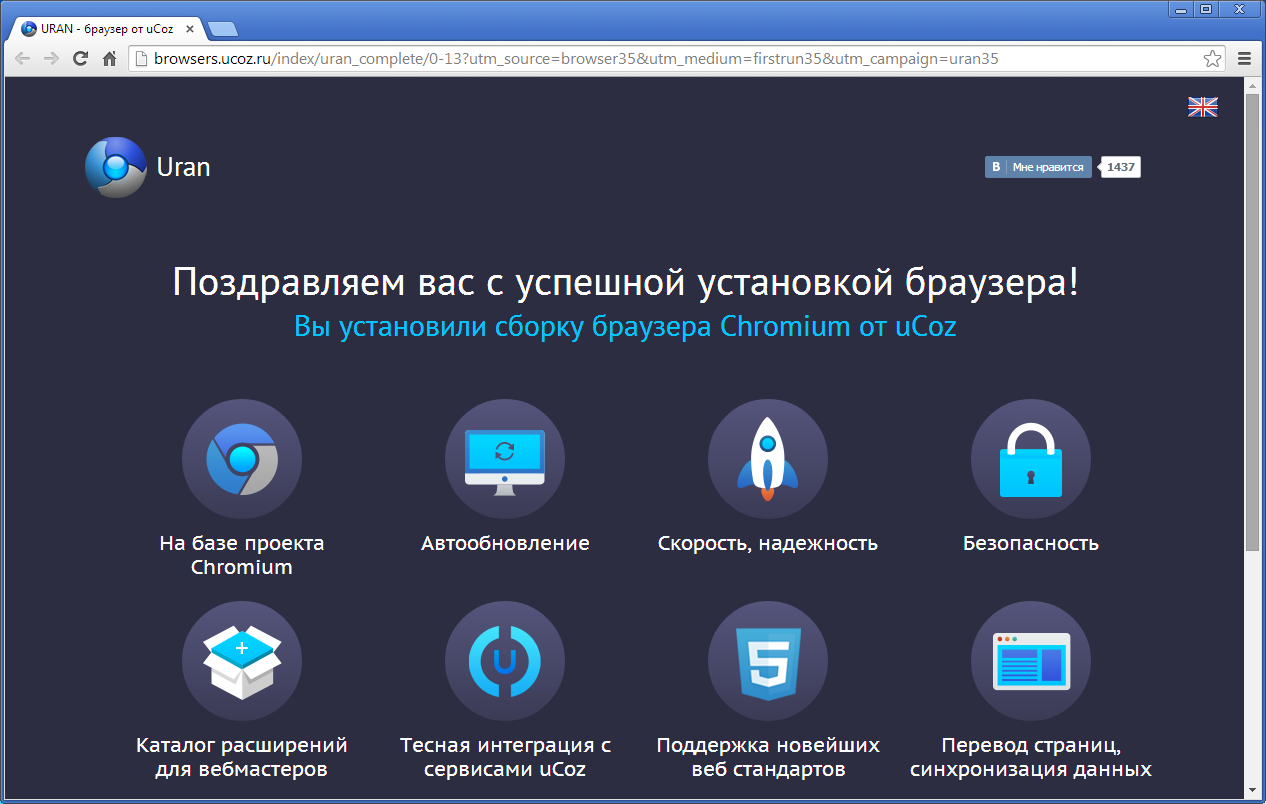
Task: Focus the address bar URL field
Action: click(676, 59)
